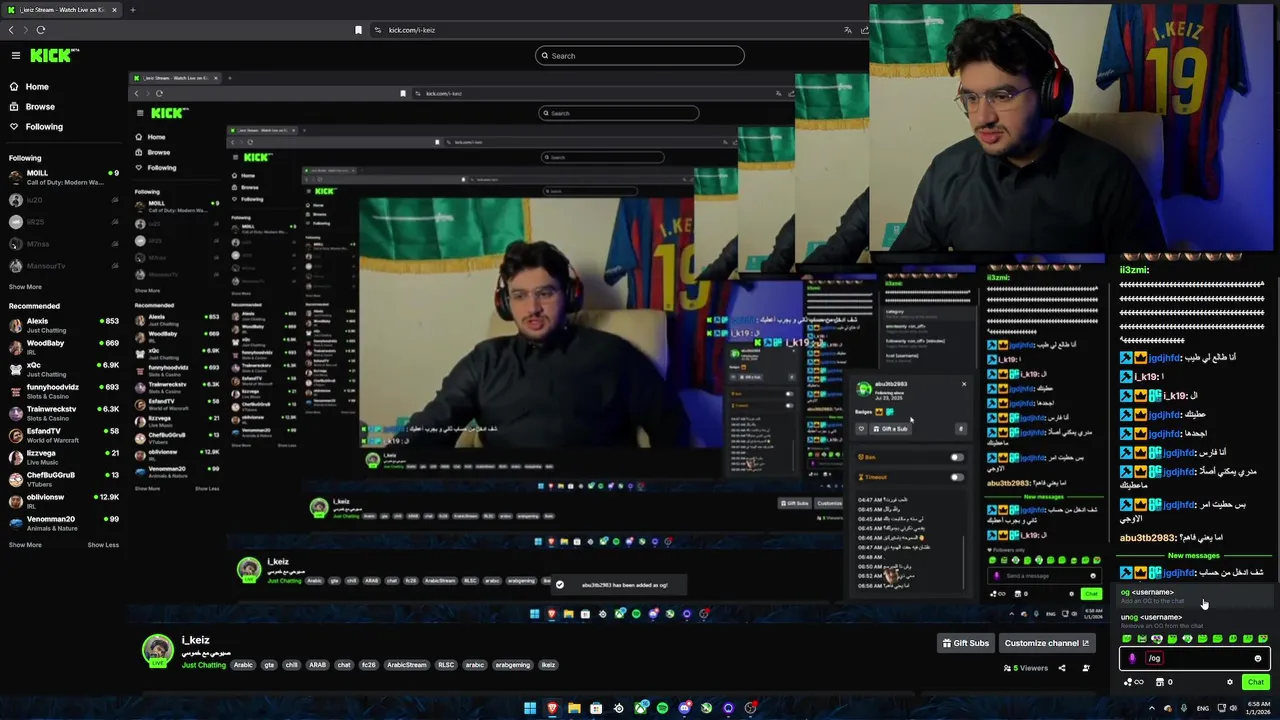Collapse the sidebar with the hamburger menu icon
This screenshot has height=720, width=1280.
click(16, 56)
